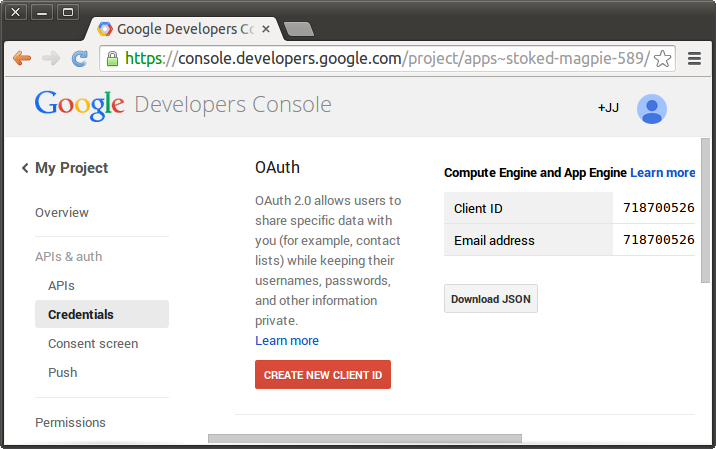Open Consent screen in sidebar
Viewport: 716px width, 449px height.
point(93,343)
